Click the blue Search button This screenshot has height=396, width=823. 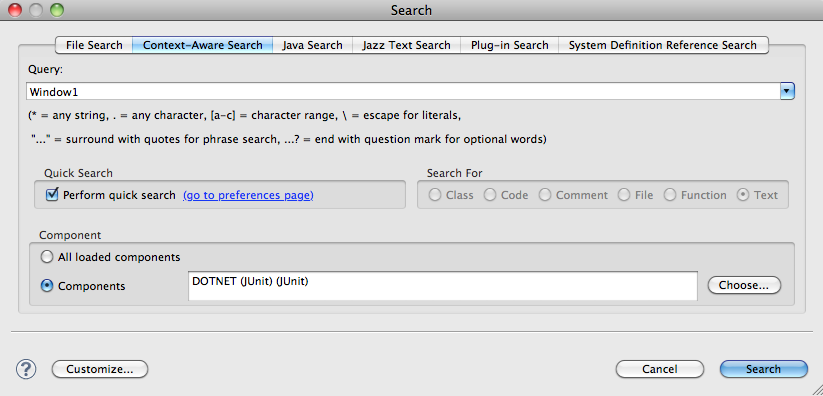763,369
